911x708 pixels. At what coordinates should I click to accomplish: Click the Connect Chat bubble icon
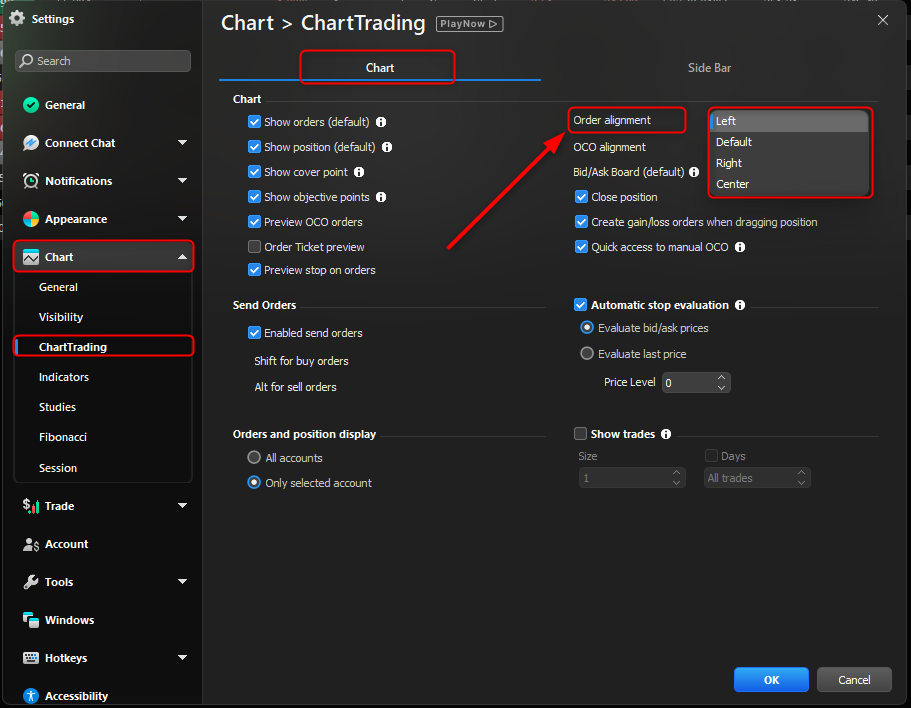click(31, 143)
